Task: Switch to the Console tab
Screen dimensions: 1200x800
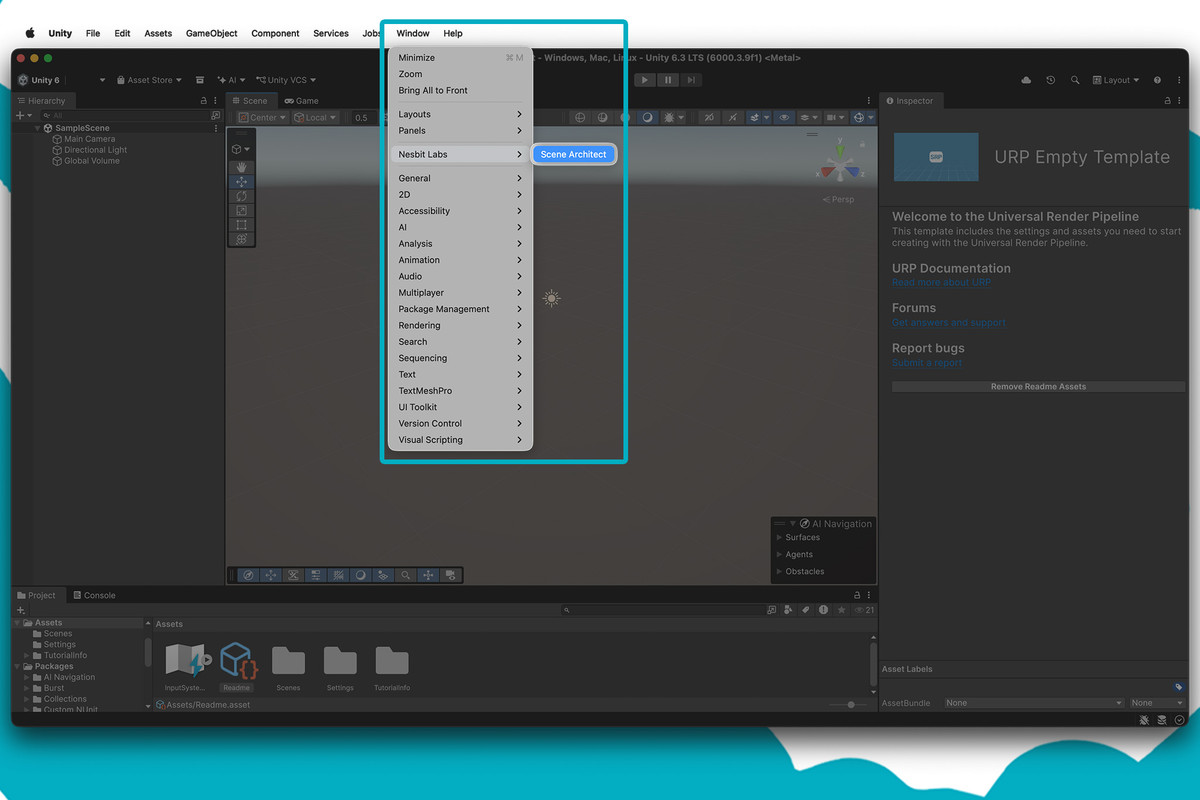Action: (94, 595)
